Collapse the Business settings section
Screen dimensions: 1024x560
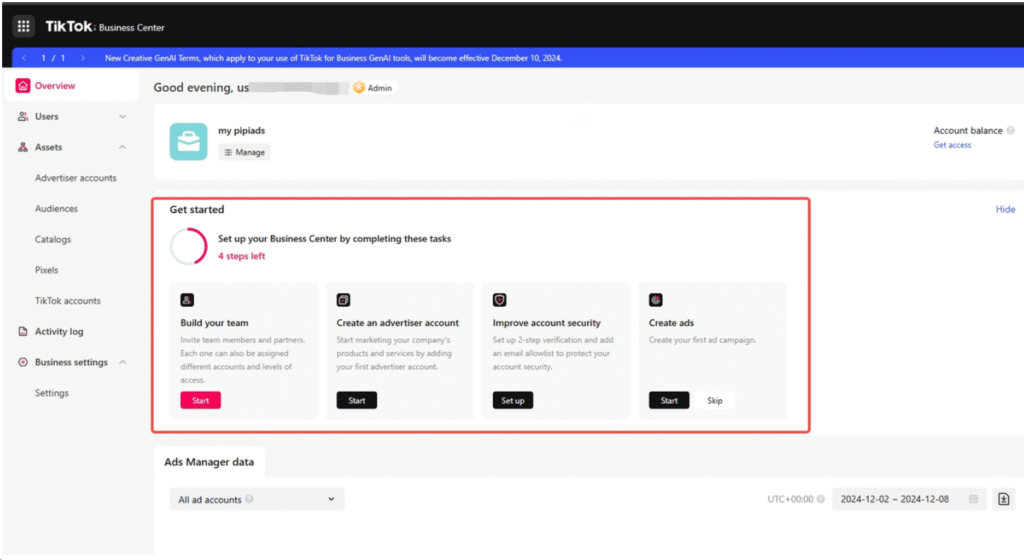[x=122, y=362]
